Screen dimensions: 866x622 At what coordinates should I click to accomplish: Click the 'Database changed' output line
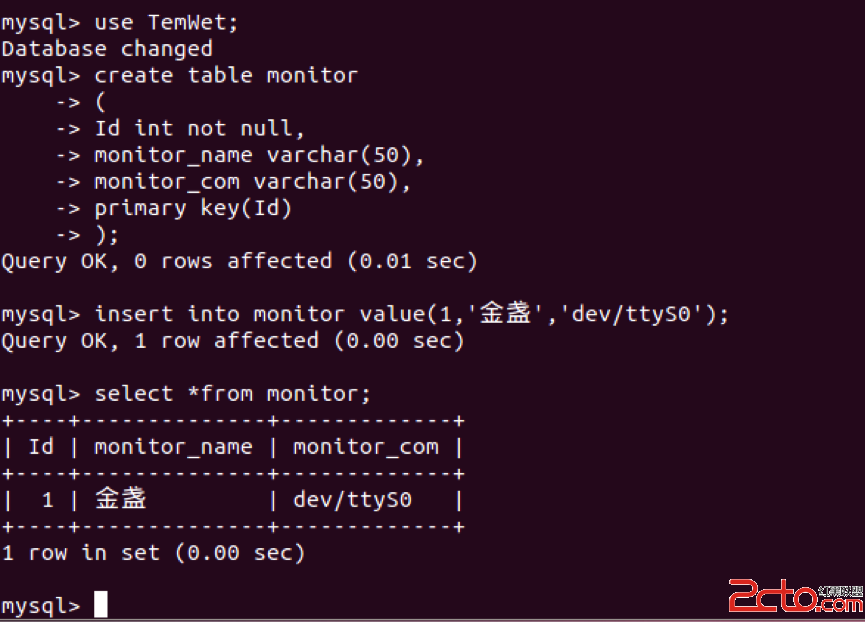pyautogui.click(x=107, y=49)
